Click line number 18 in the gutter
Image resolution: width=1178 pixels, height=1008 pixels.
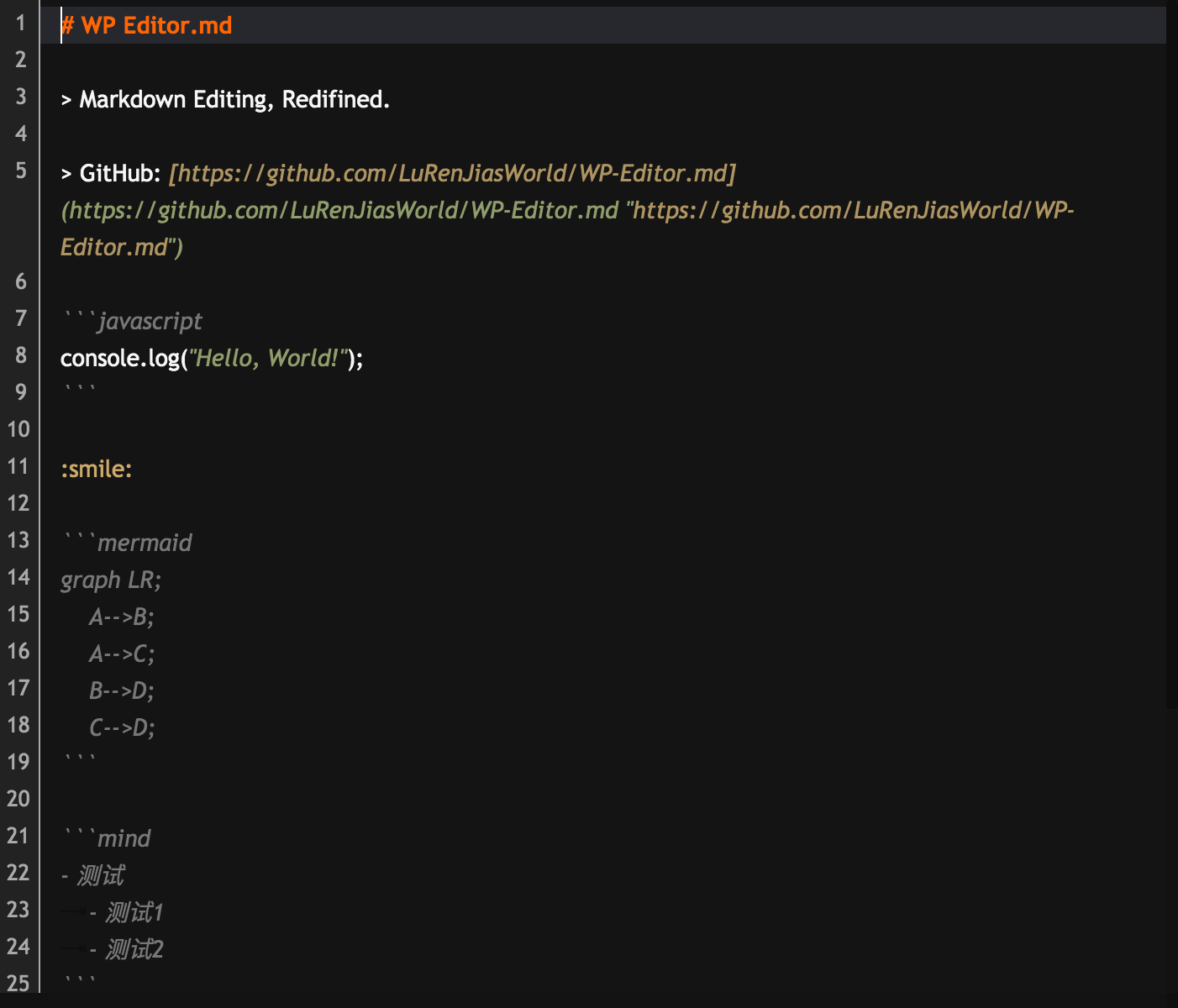[x=18, y=725]
